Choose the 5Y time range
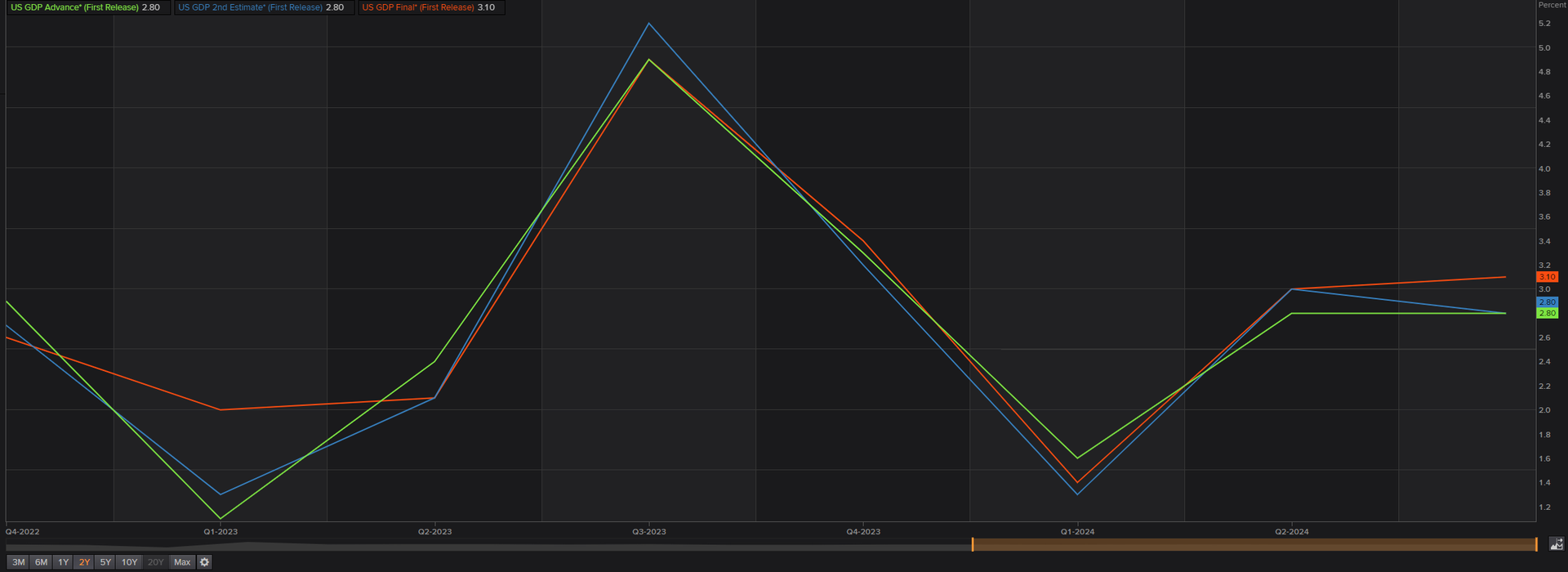The width and height of the screenshot is (1568, 572). (105, 562)
